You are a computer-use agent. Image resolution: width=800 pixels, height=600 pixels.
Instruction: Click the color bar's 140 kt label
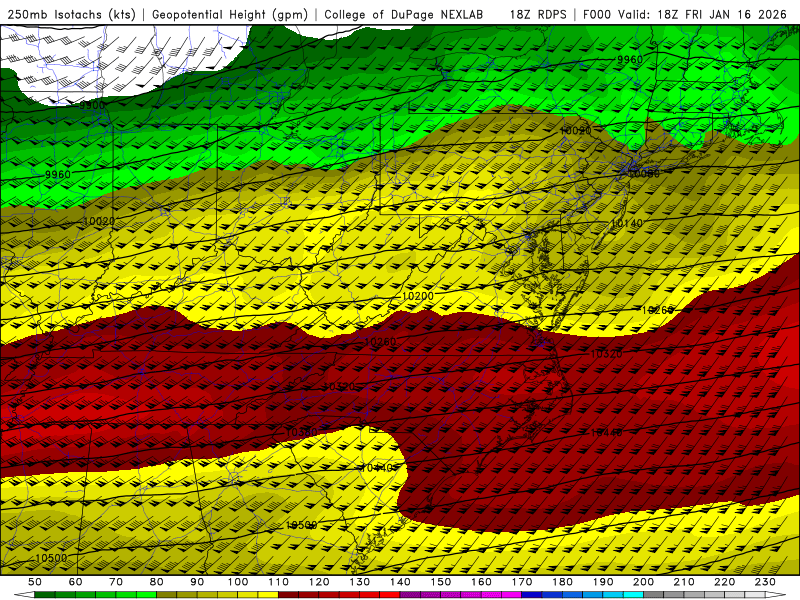[x=400, y=582]
